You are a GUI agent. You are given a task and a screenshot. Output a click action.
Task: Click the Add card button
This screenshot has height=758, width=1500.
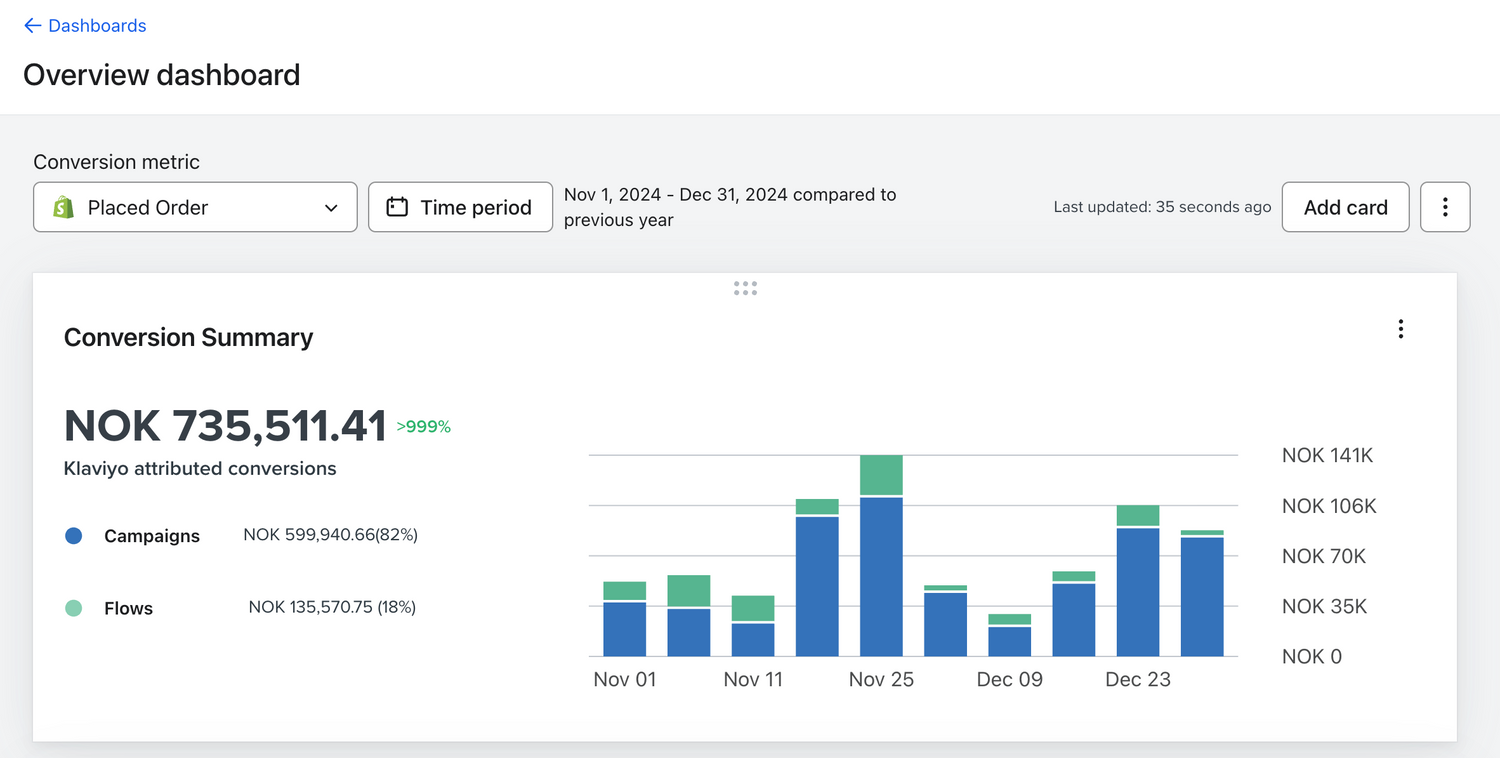coord(1345,207)
